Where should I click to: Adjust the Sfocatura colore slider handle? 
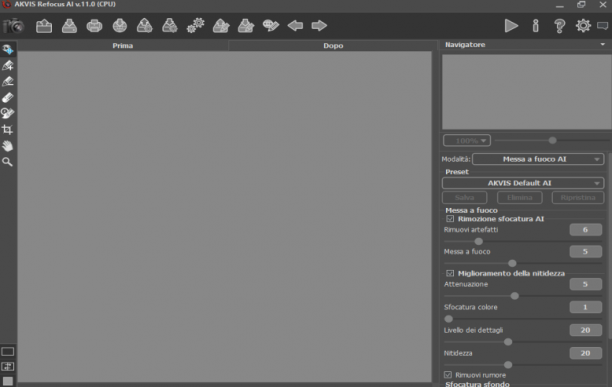[449, 319]
